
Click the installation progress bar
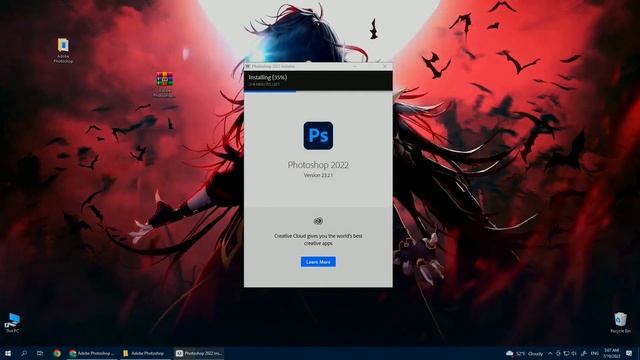click(x=318, y=91)
